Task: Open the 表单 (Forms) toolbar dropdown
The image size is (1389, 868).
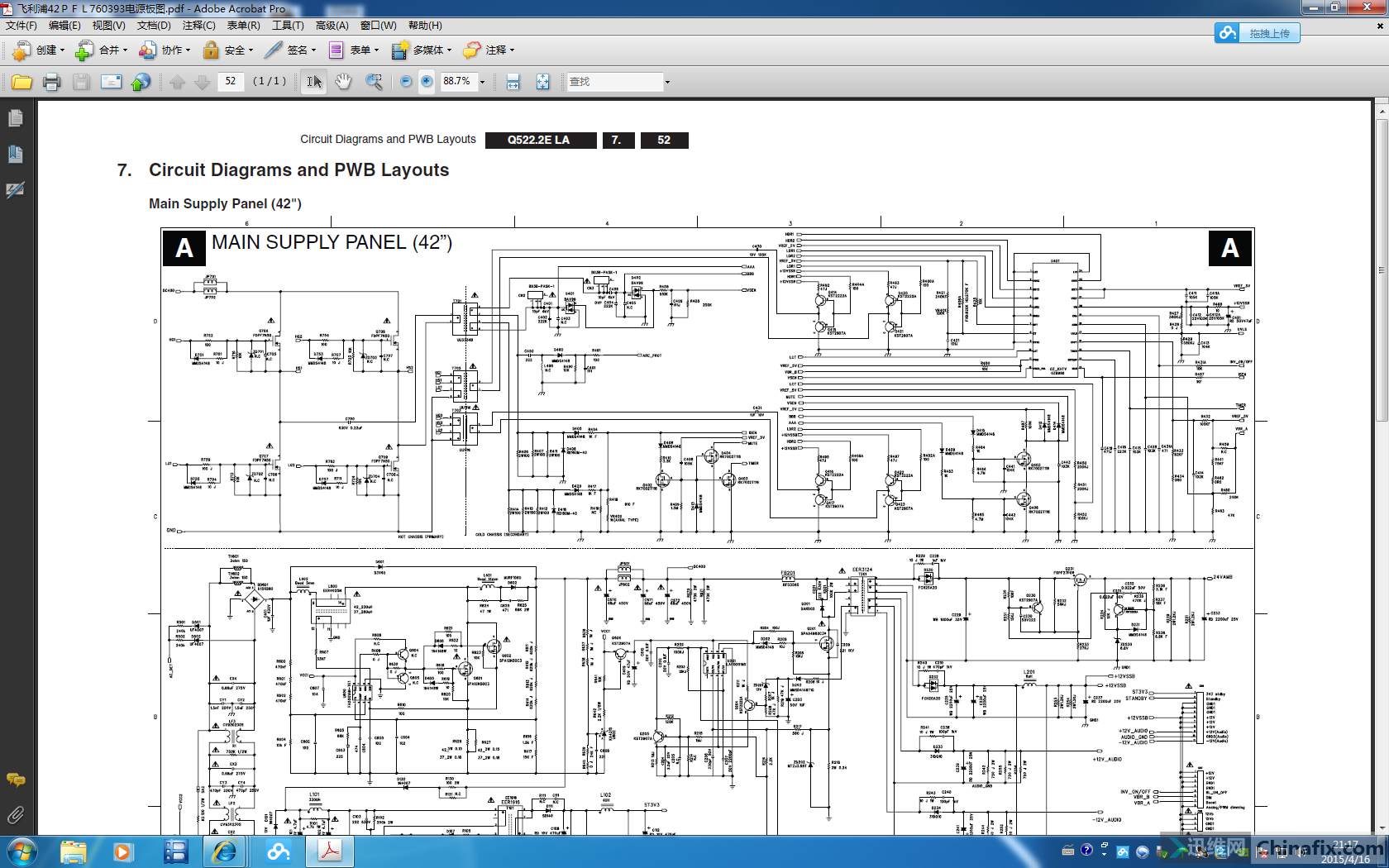Action: 354,50
